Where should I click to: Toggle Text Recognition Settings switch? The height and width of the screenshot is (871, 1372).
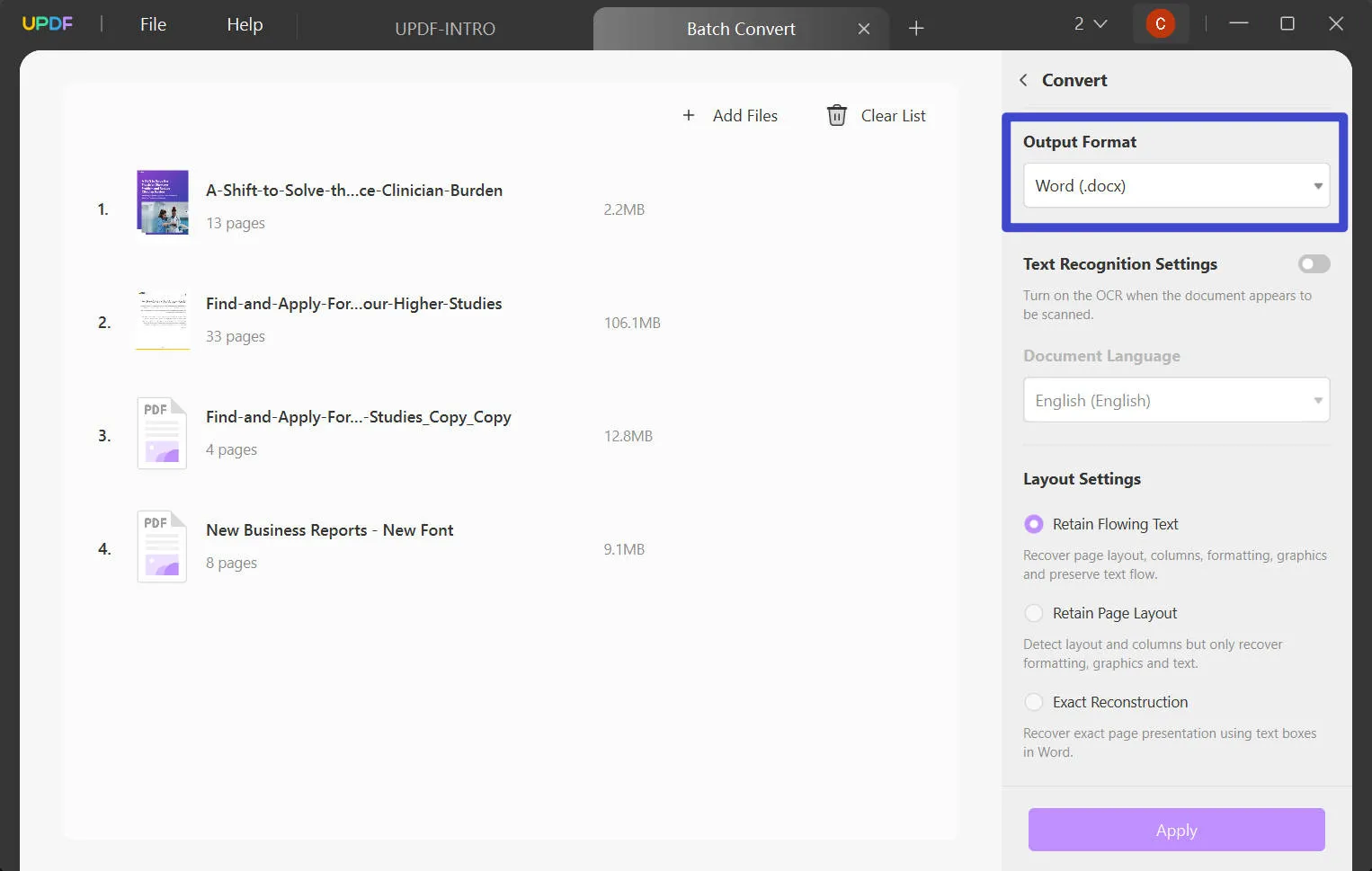point(1314,263)
